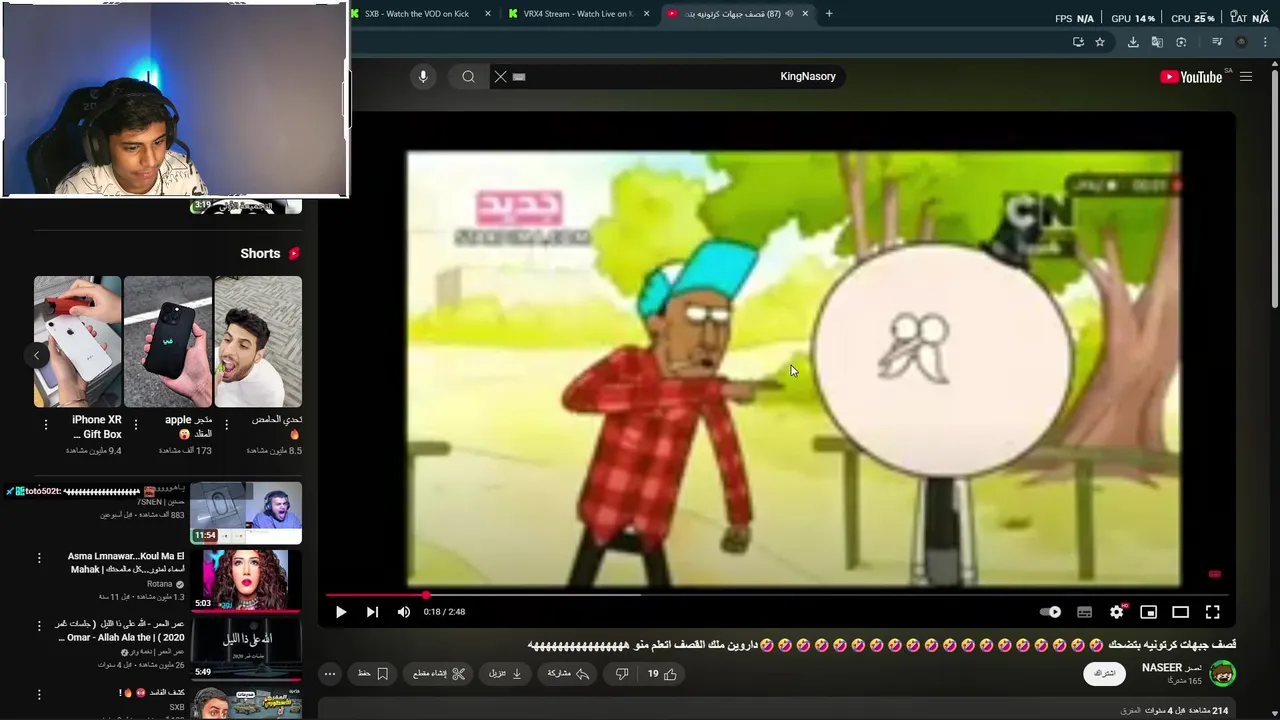Click the search magnifier button
This screenshot has width=1280, height=720.
(468, 76)
